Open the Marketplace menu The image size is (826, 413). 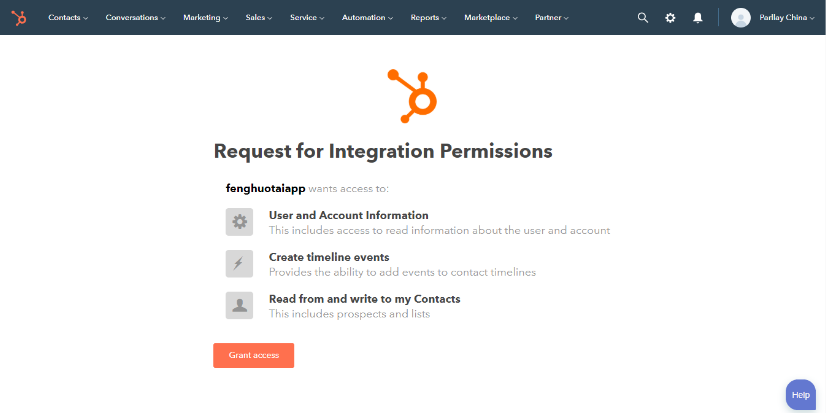(490, 18)
